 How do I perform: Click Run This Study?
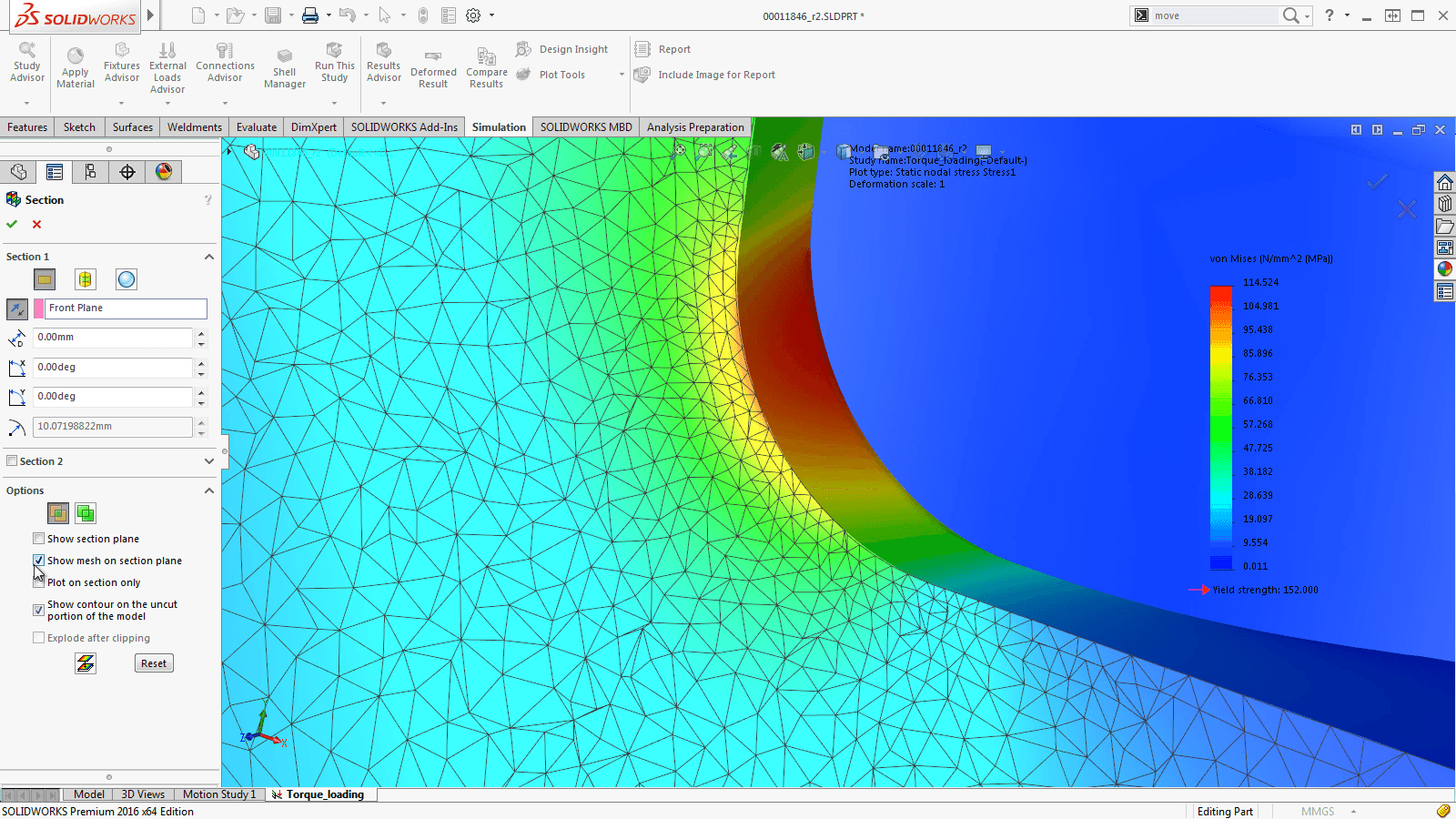click(335, 62)
